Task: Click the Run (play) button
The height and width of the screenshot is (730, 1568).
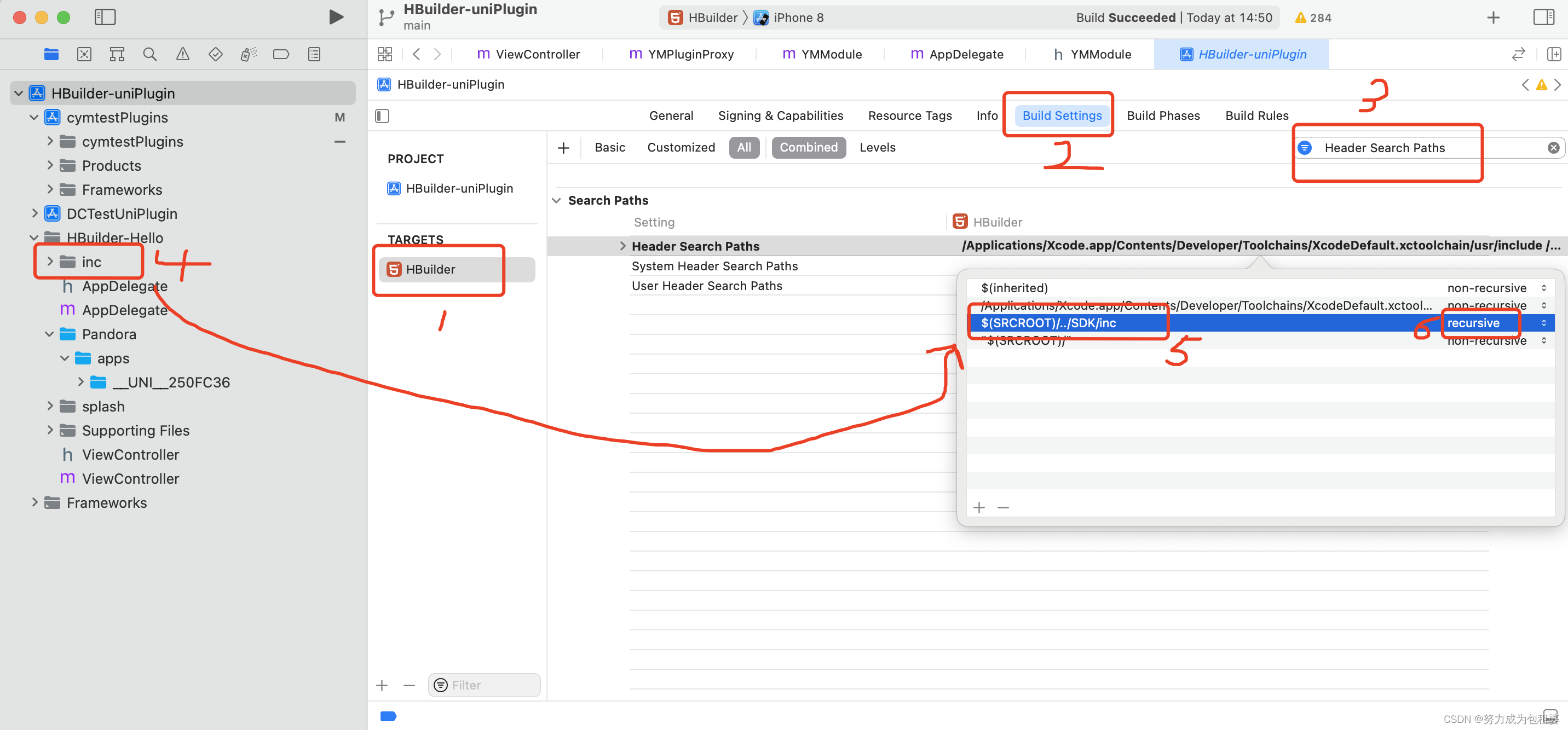Action: coord(336,17)
